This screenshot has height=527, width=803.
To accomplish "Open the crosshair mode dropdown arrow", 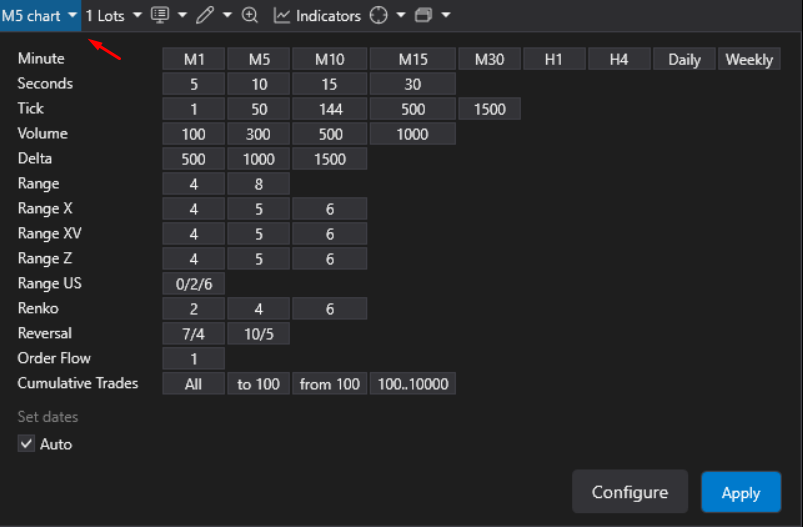I will click(x=400, y=16).
